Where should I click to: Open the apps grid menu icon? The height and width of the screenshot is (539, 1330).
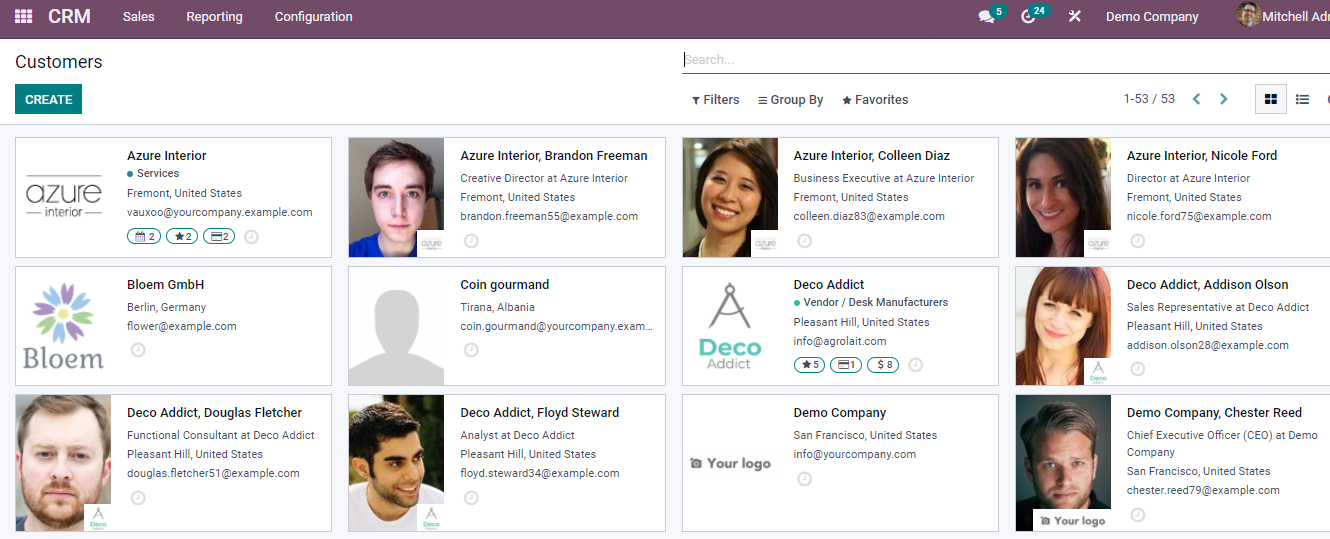(23, 17)
